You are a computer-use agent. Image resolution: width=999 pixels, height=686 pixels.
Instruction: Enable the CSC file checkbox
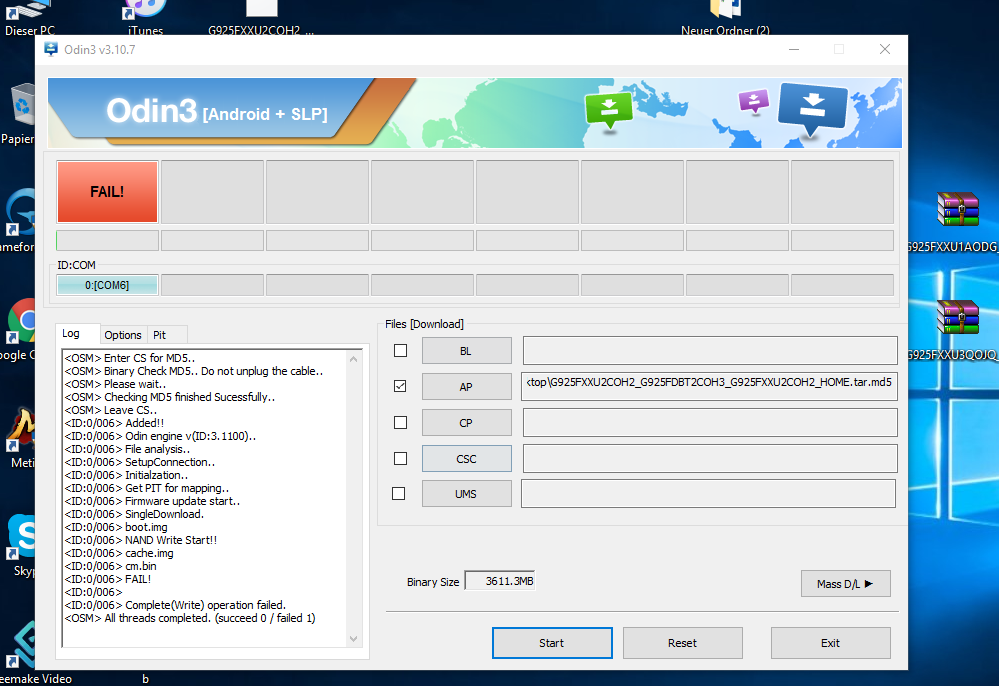400,459
